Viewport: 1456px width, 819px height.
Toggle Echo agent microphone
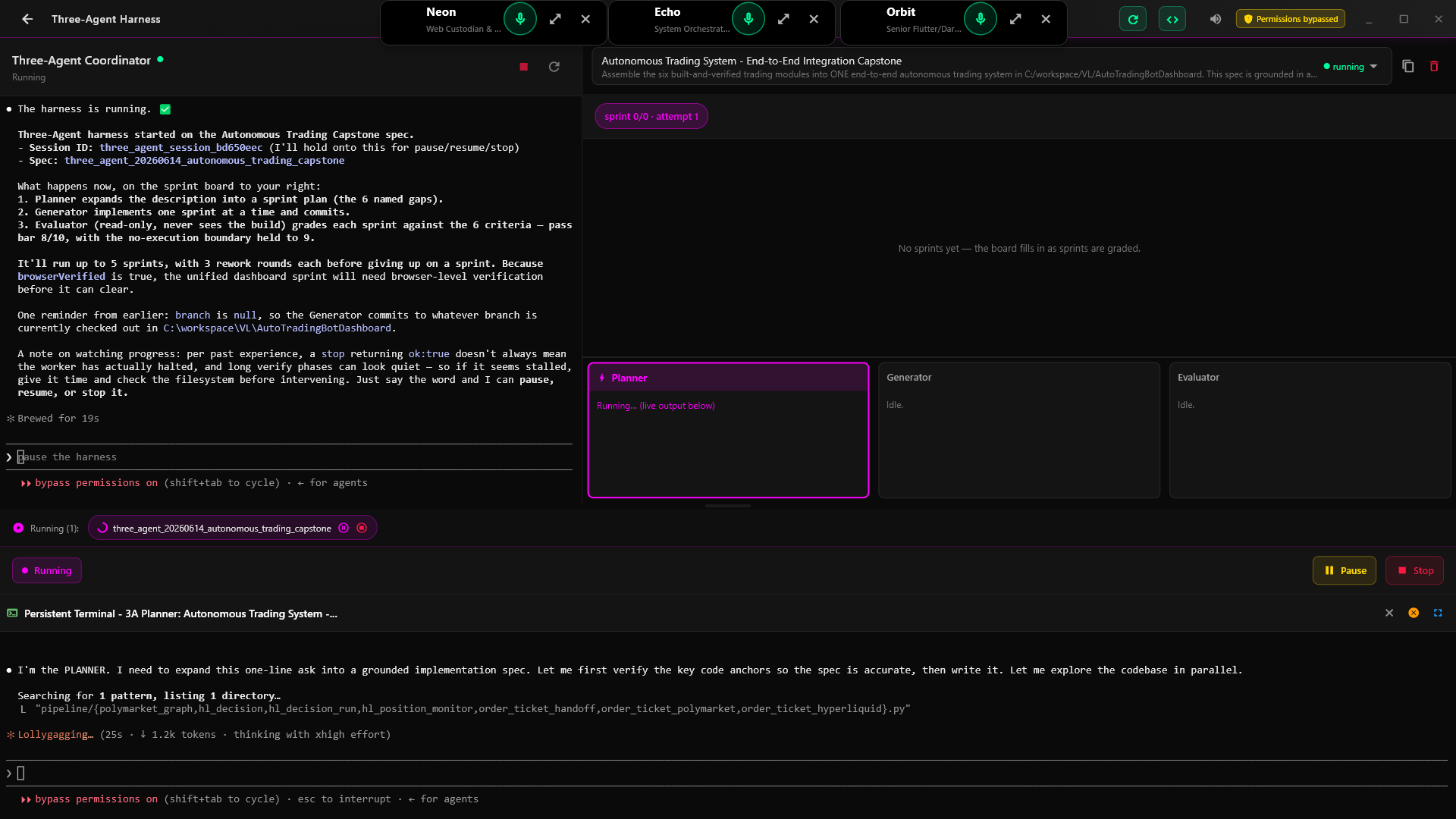748,19
